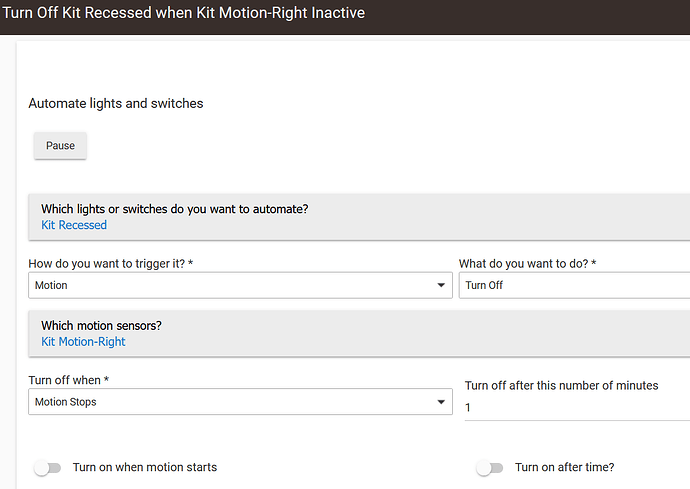Image resolution: width=690 pixels, height=489 pixels.
Task: Select the 'Which lights or switches' panel
Action: [359, 217]
